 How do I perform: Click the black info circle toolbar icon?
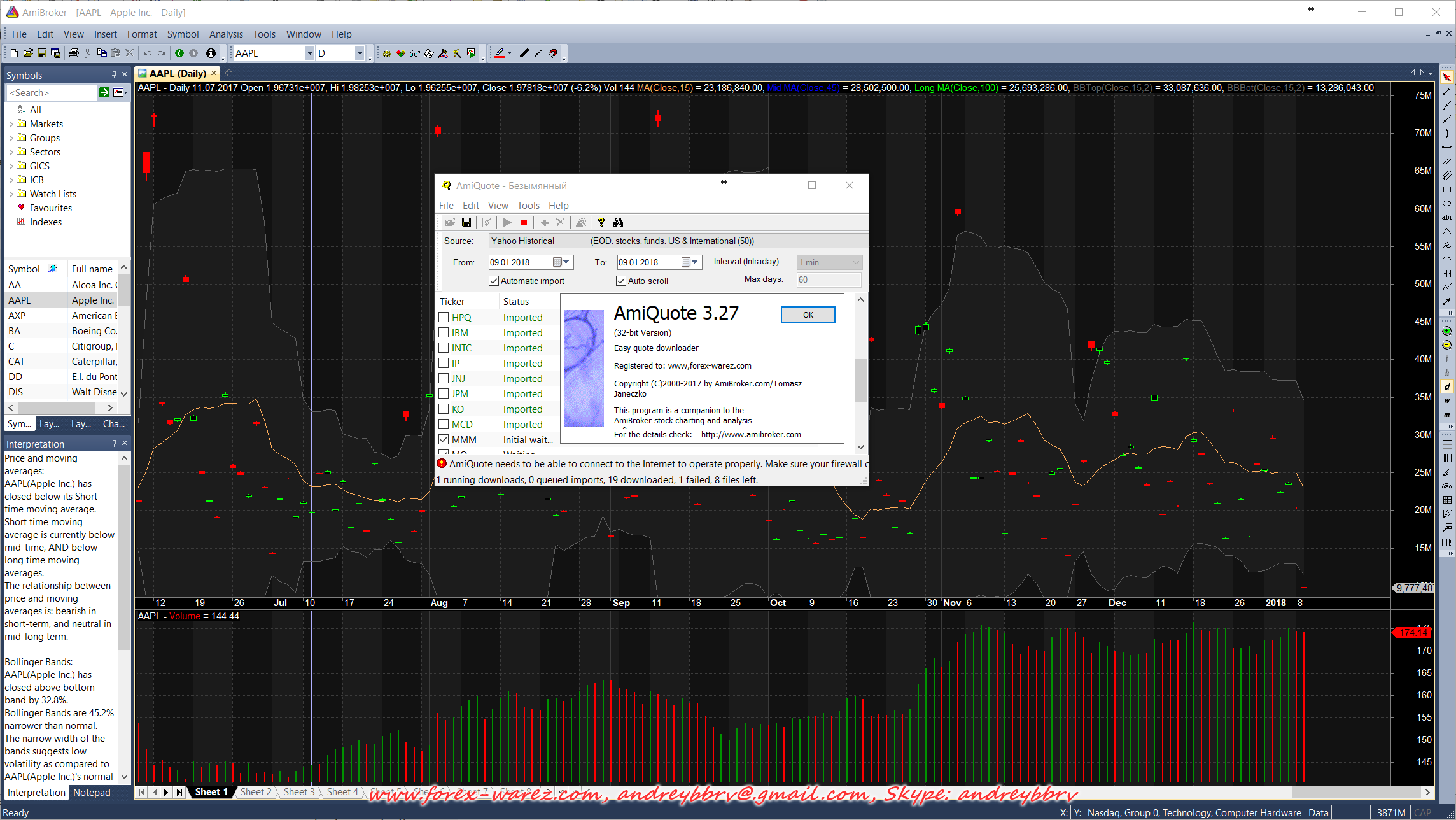(x=211, y=53)
